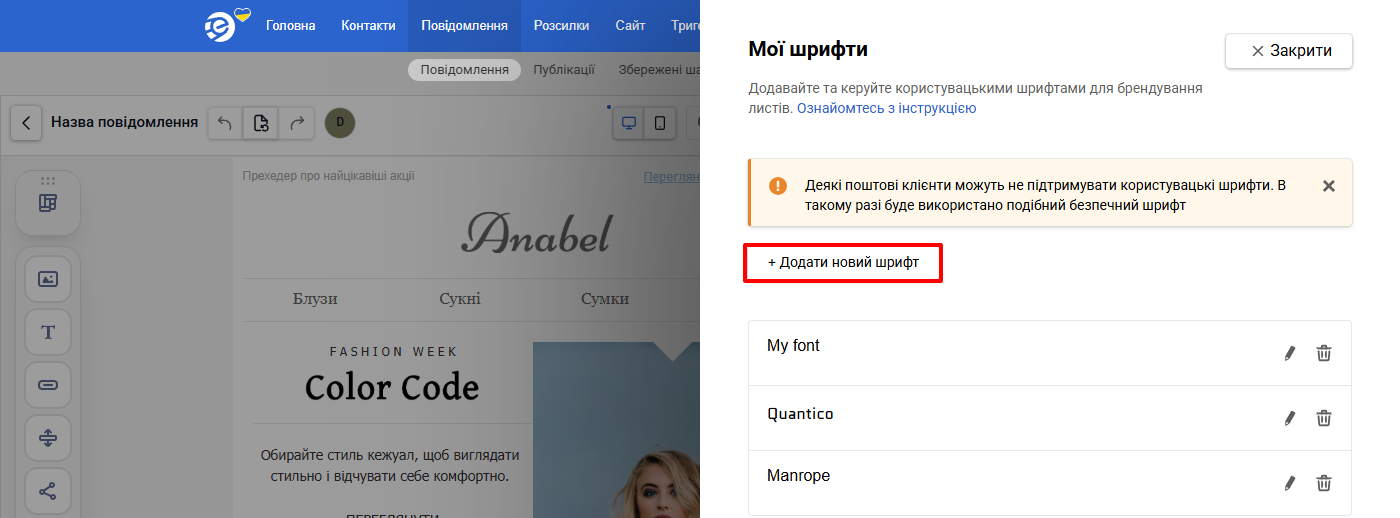Undo the last action in editor
This screenshot has width=1400, height=518.
click(x=225, y=123)
